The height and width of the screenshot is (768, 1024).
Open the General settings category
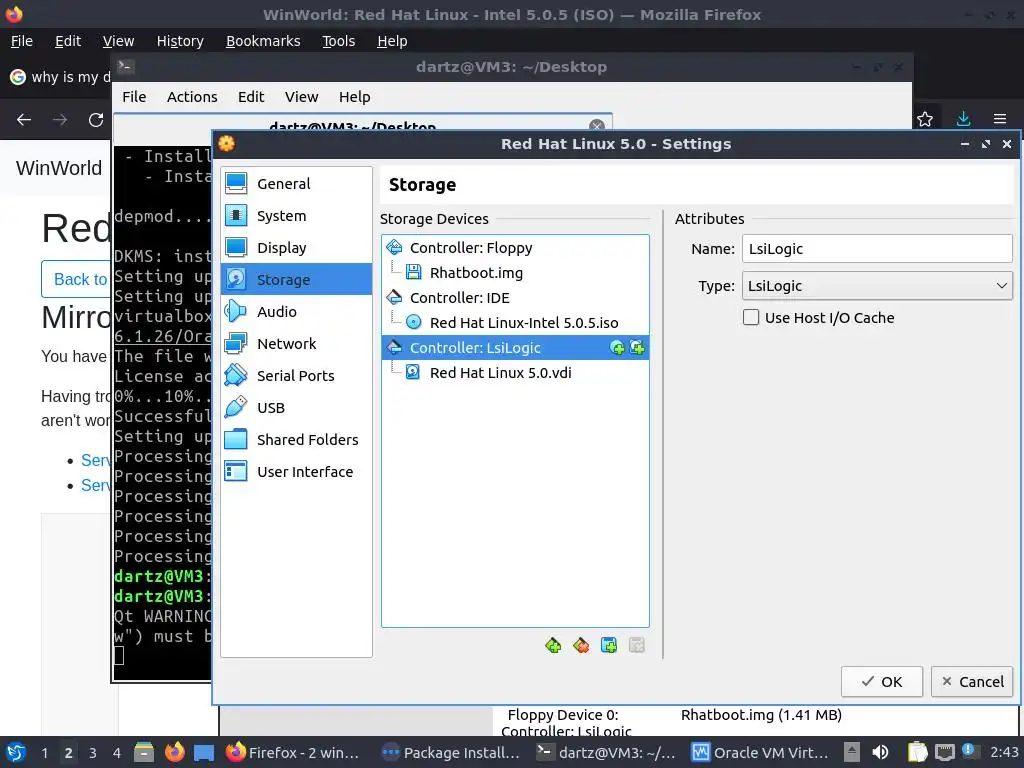[x=296, y=184]
